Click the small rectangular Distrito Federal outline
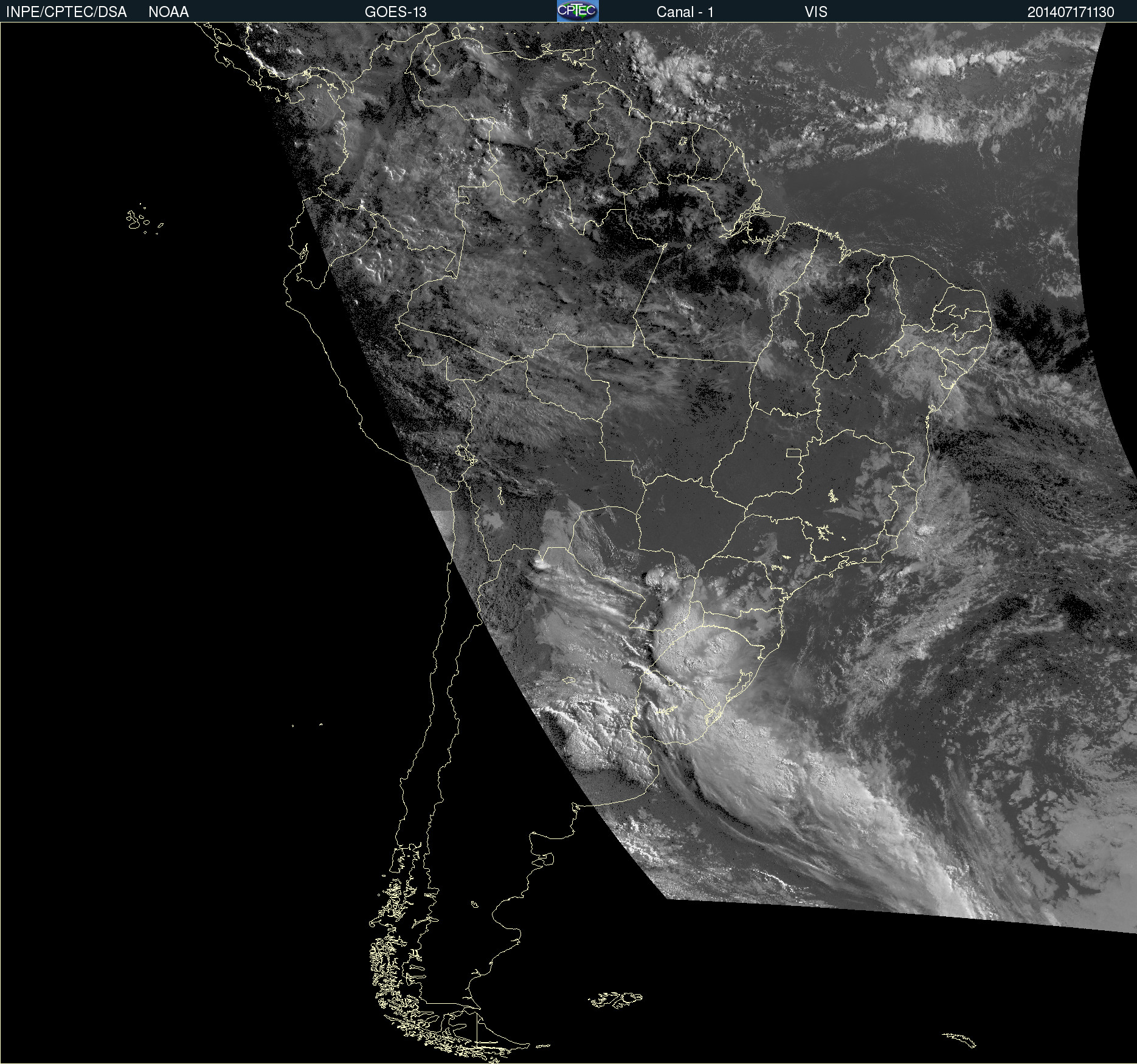The image size is (1137, 1064). click(x=793, y=452)
